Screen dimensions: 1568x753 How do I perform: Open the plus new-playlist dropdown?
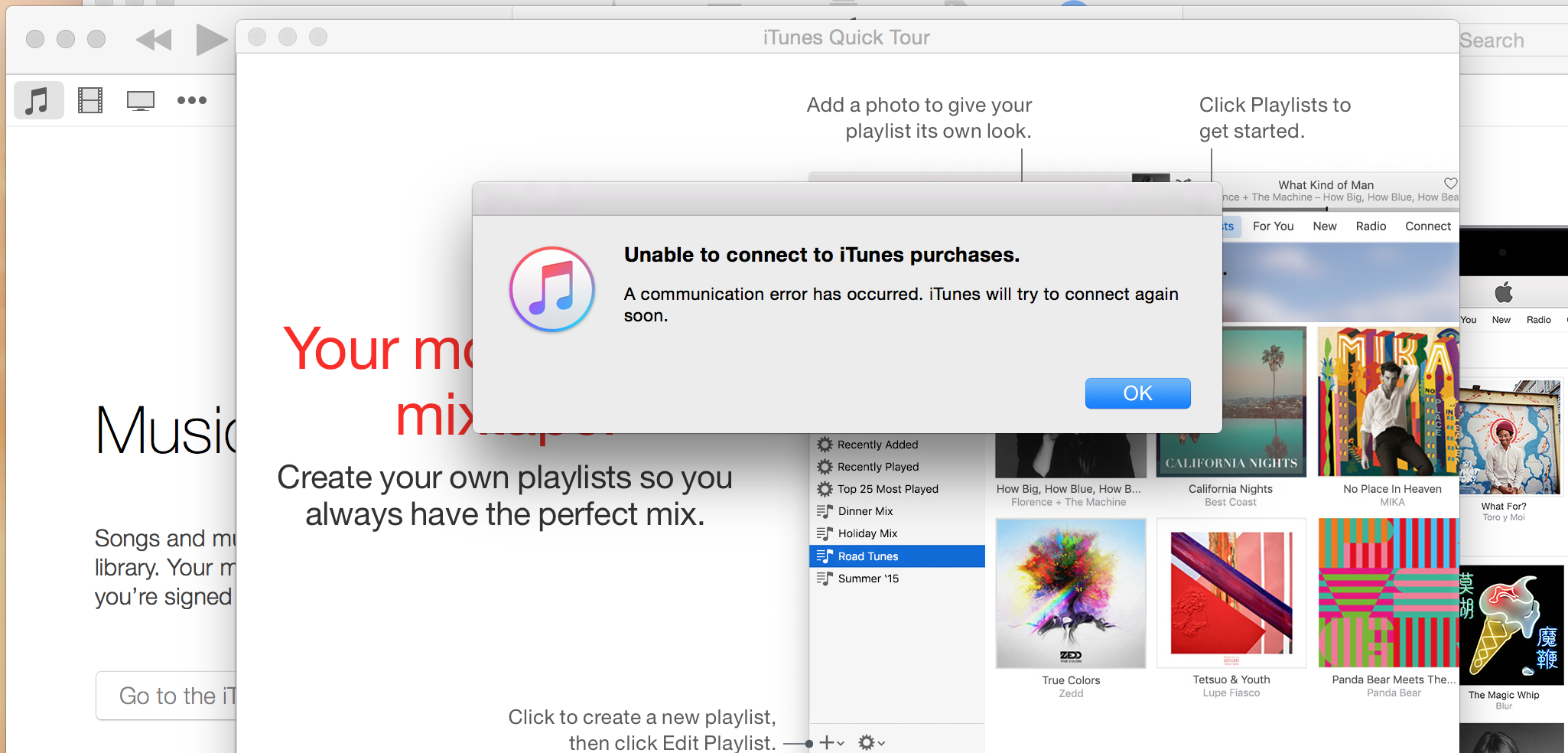(x=831, y=742)
